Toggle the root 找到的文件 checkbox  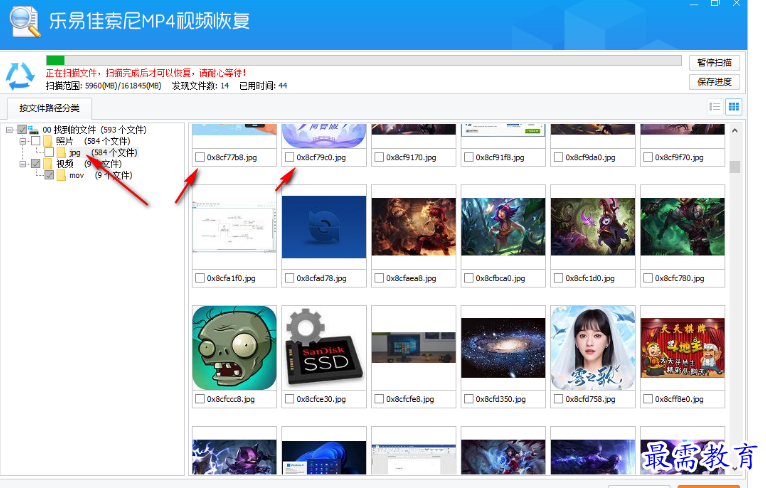point(22,129)
